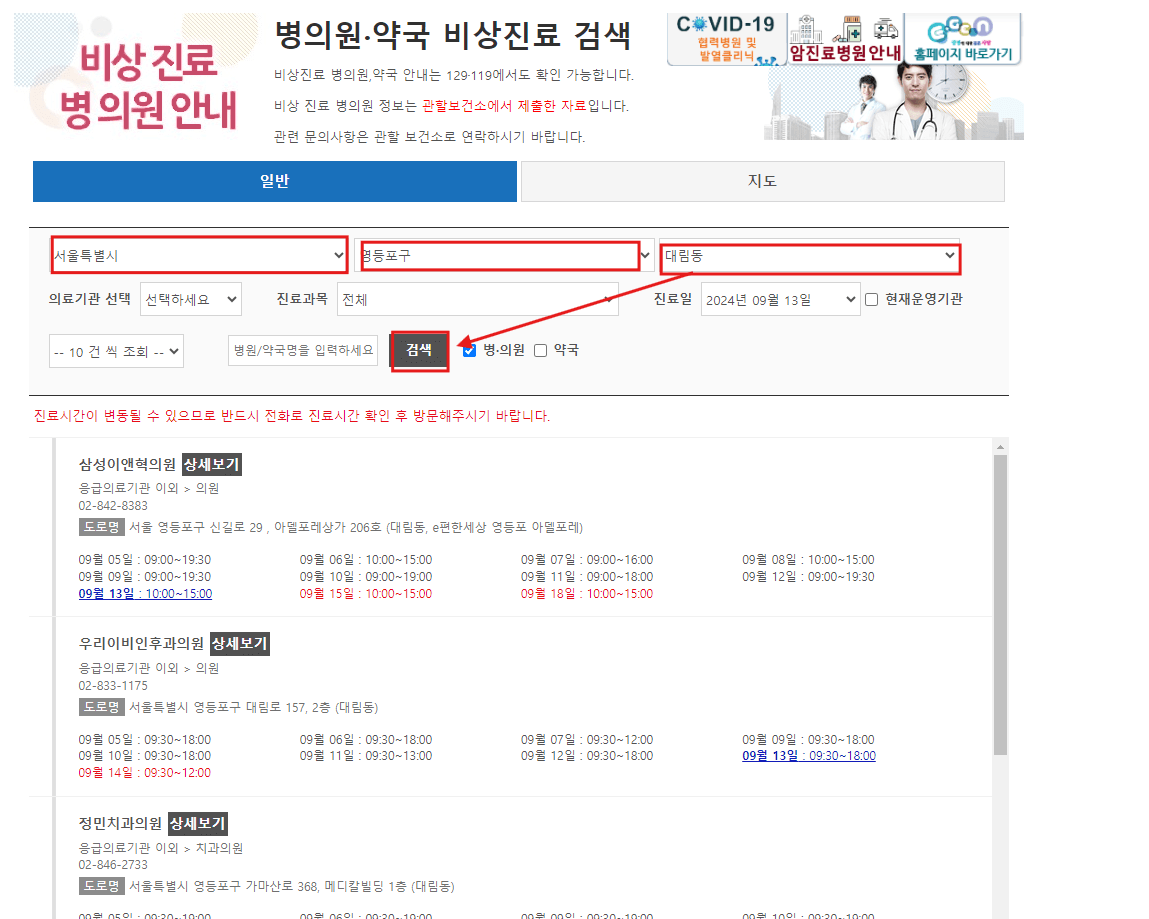Click phone number 02-842-8383
The height and width of the screenshot is (919, 1149).
click(113, 506)
